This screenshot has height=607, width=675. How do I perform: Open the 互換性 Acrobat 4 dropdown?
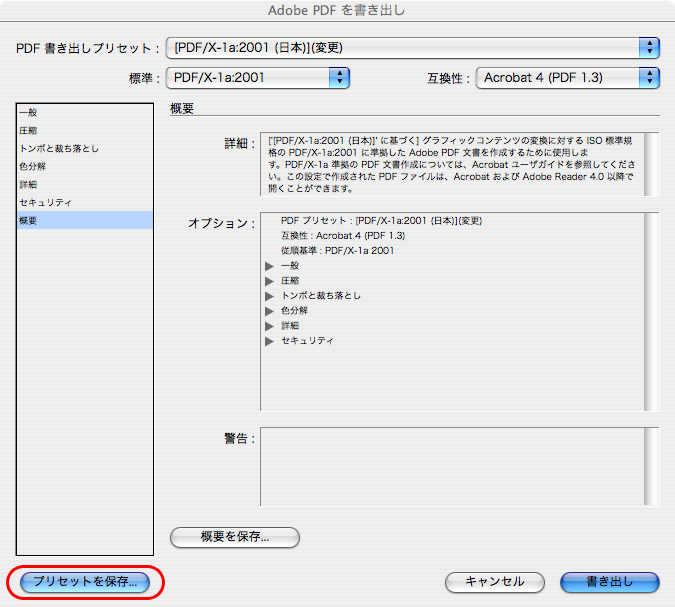click(x=567, y=78)
